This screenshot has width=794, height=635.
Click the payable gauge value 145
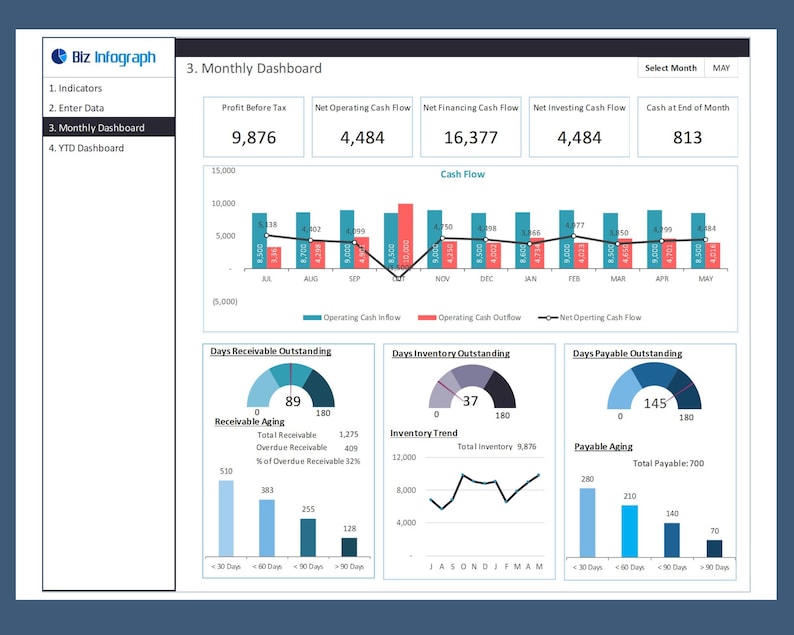click(x=654, y=403)
